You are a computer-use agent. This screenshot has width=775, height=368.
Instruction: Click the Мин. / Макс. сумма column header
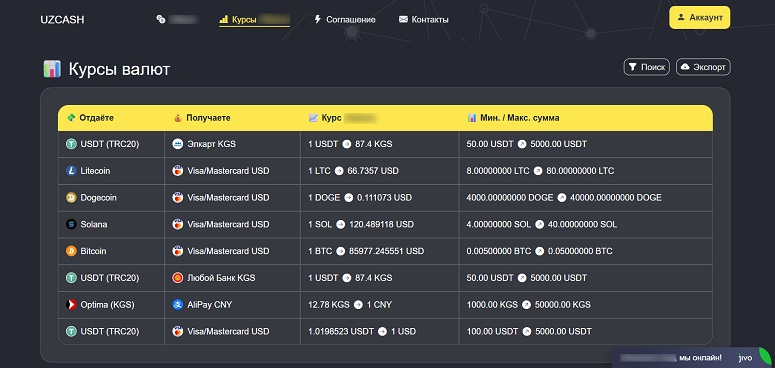click(514, 118)
